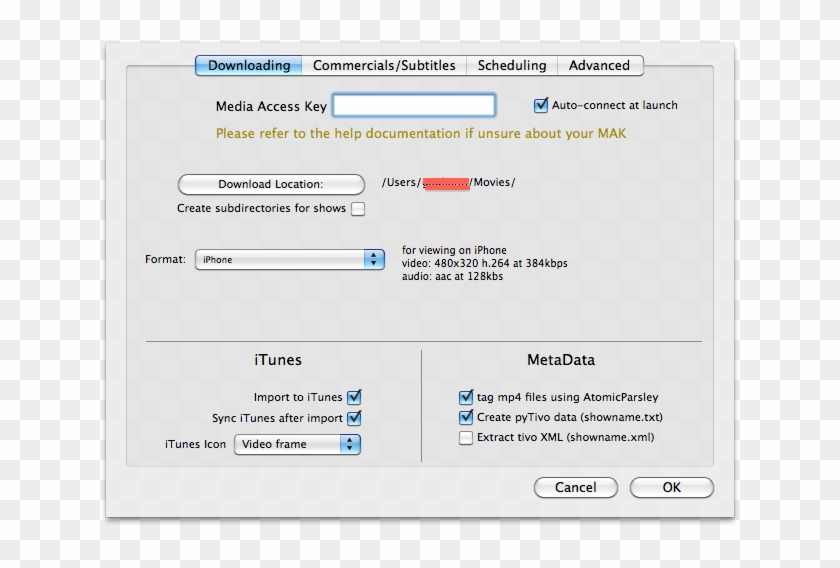Select the Scheduling tab
Screen dimensions: 840x568
coord(511,66)
